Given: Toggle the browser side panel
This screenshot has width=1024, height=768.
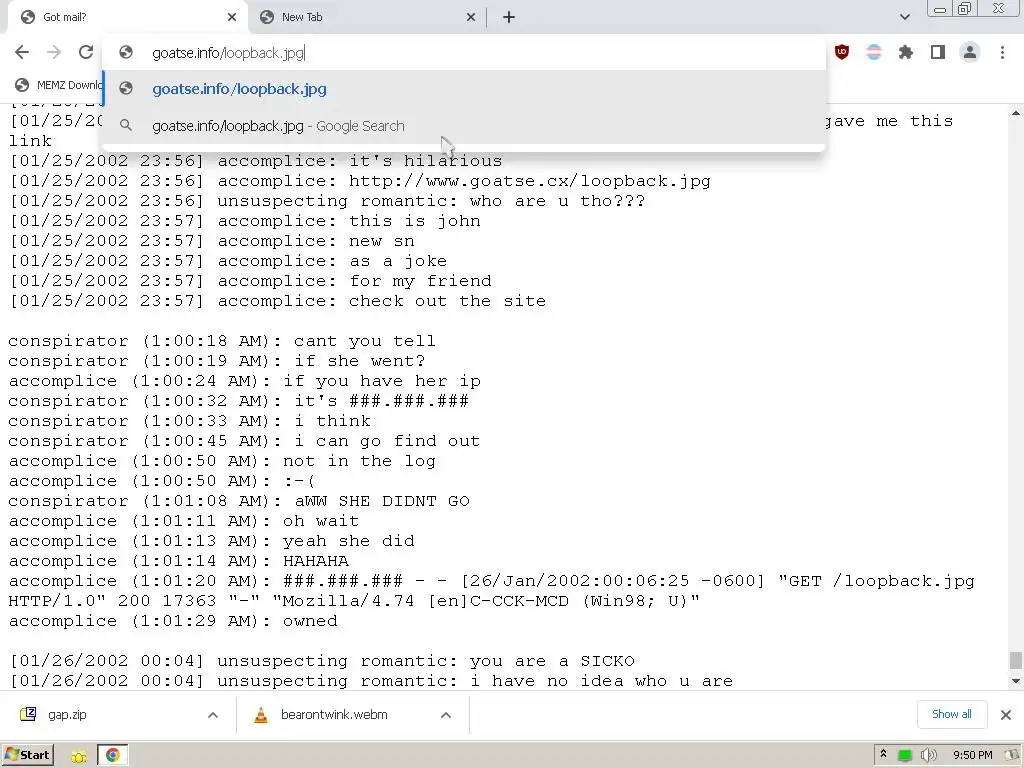Looking at the screenshot, I should (938, 52).
